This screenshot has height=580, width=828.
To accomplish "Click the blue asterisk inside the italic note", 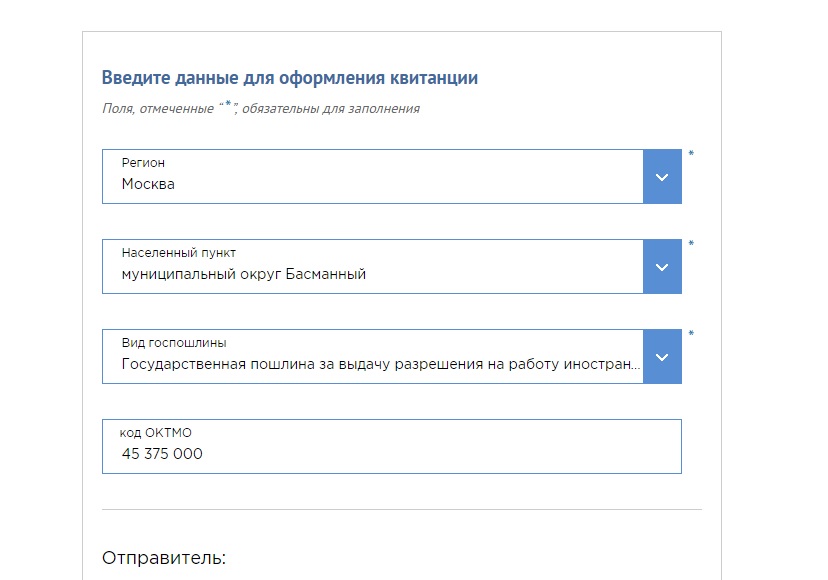I will point(228,104).
